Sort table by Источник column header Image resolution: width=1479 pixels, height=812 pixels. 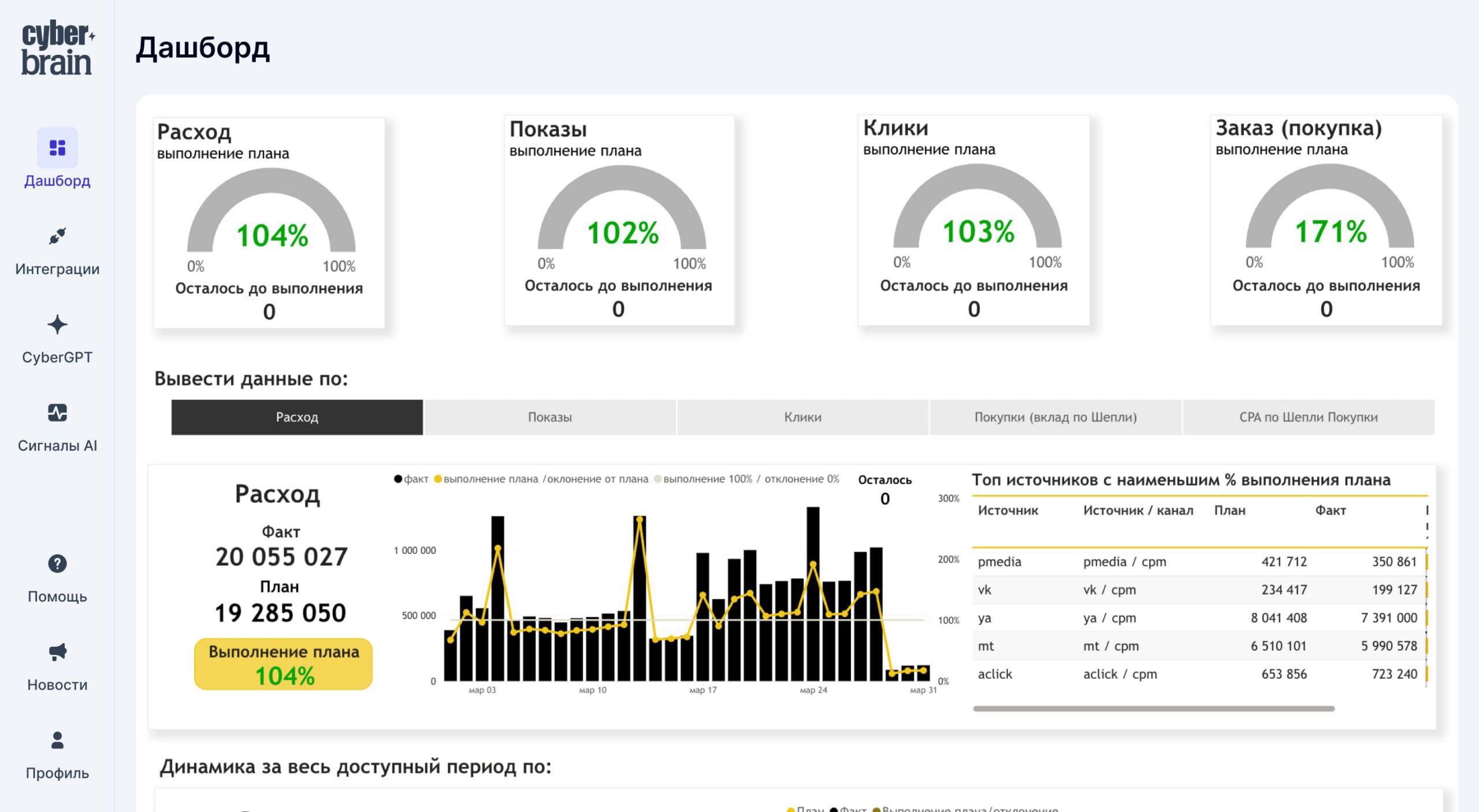[x=1008, y=511]
